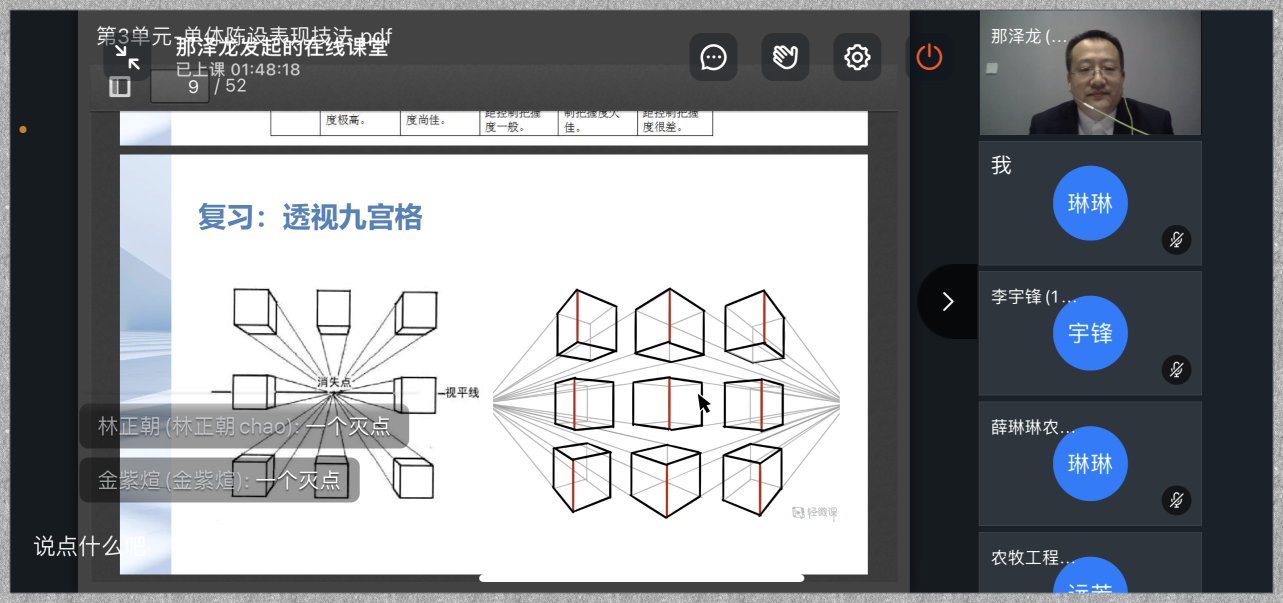Click the 琳琳 avatar under 我
The height and width of the screenshot is (603, 1283).
pyautogui.click(x=1090, y=203)
